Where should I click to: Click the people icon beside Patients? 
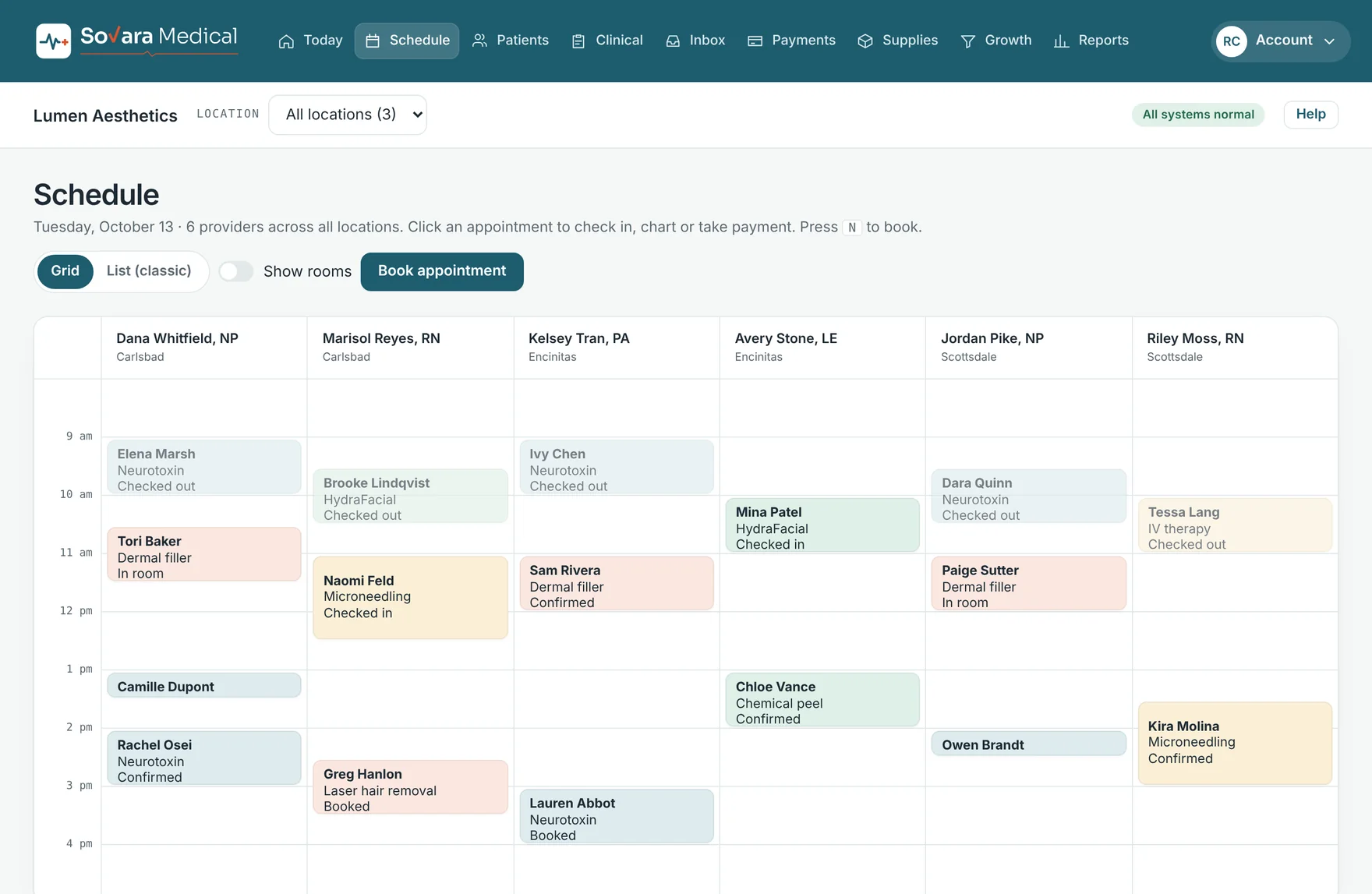click(x=479, y=41)
